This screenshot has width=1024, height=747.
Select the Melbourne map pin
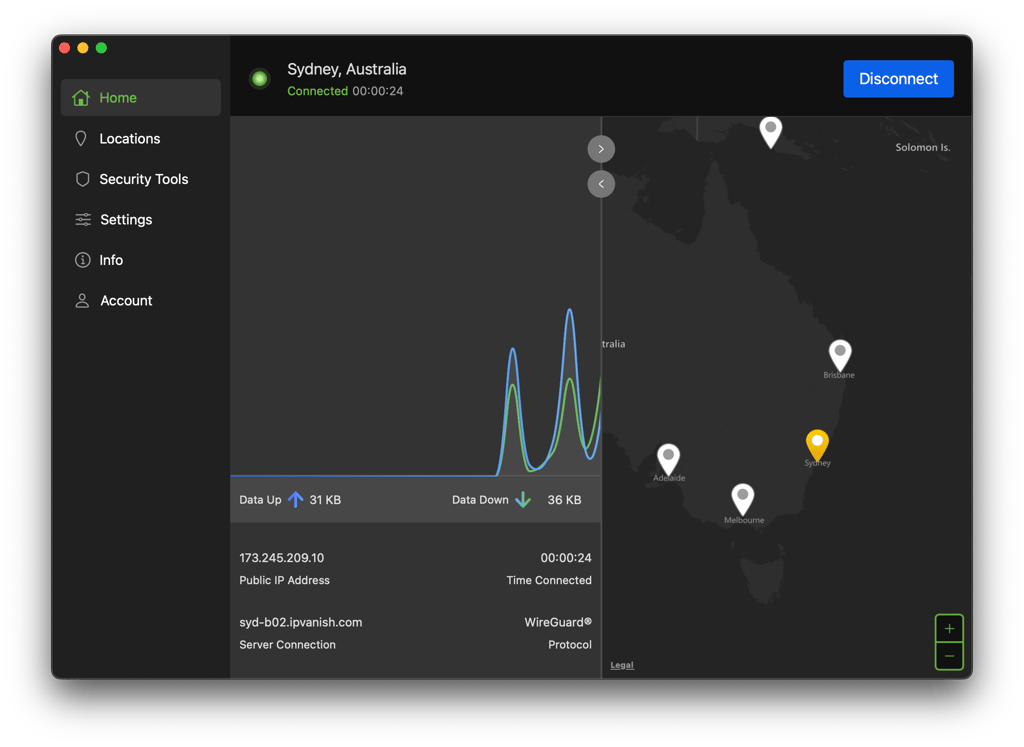[x=743, y=500]
